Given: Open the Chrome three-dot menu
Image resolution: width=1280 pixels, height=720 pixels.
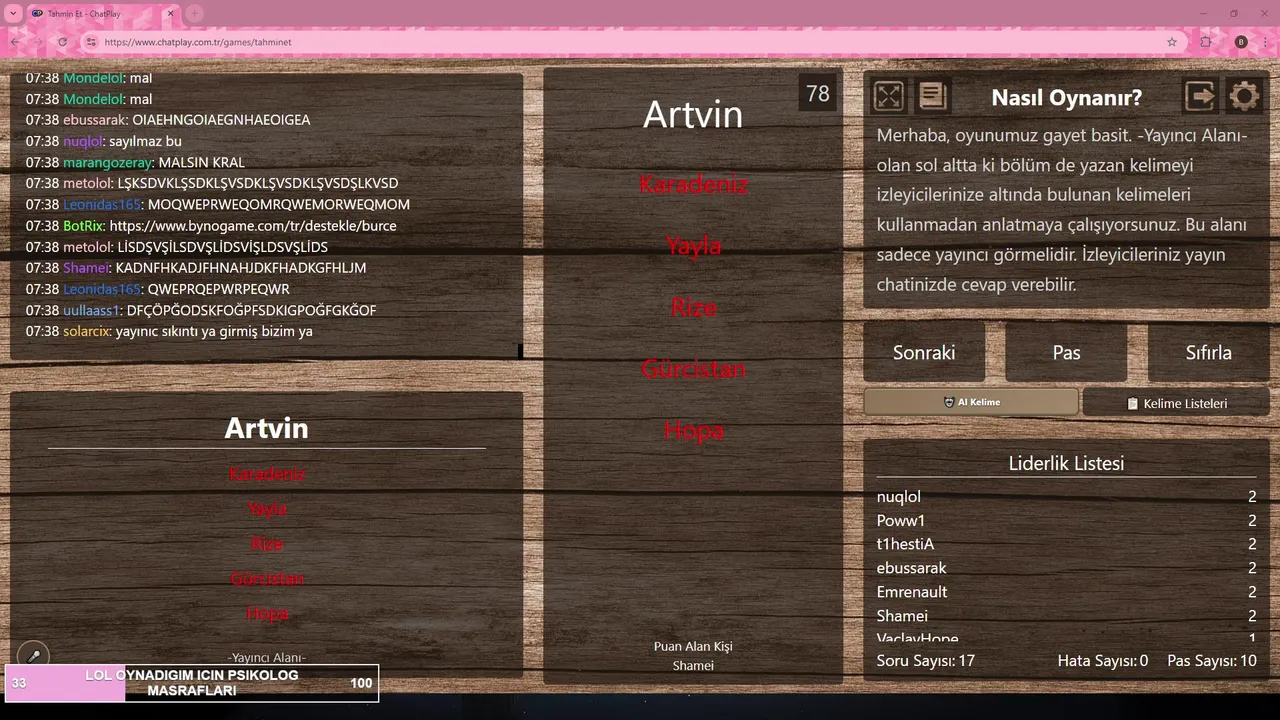Looking at the screenshot, I should pos(1264,42).
